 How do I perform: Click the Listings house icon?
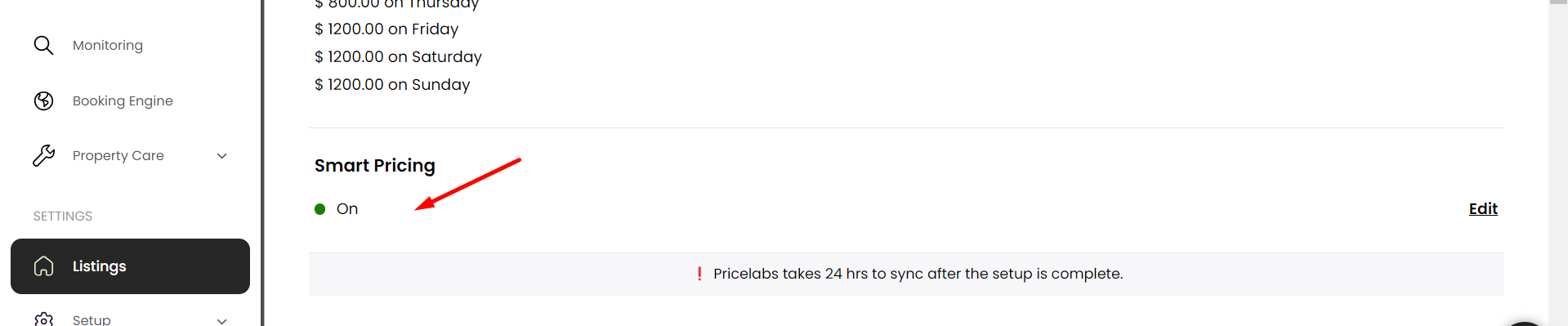43,266
